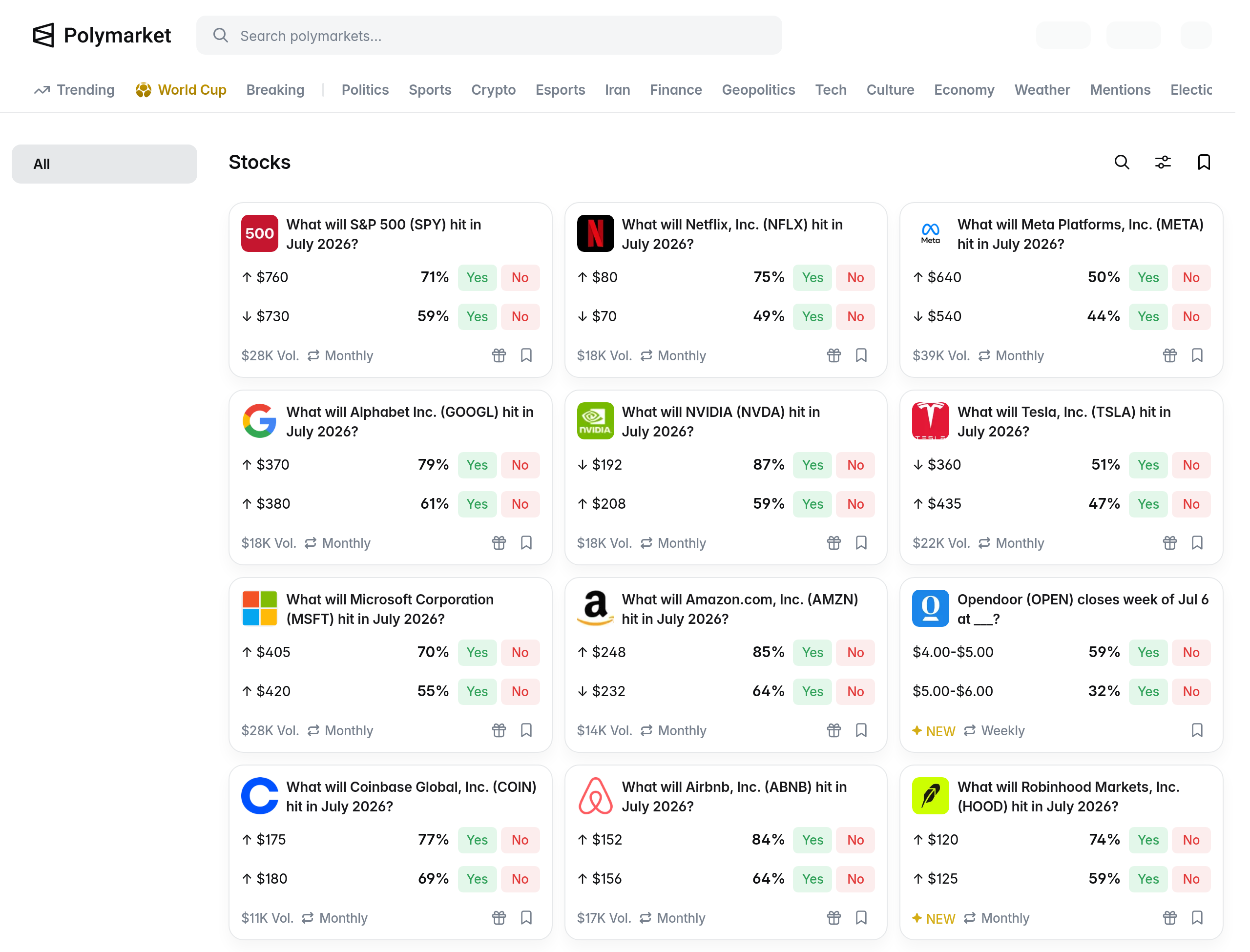The image size is (1250, 952).
Task: Buy Yes on Amazon $232
Action: click(812, 692)
